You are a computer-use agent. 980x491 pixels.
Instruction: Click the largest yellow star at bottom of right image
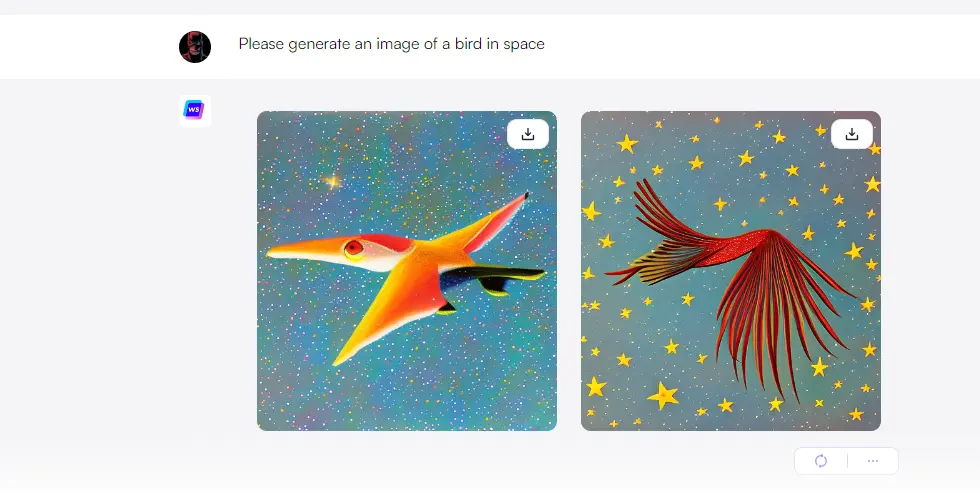662,395
